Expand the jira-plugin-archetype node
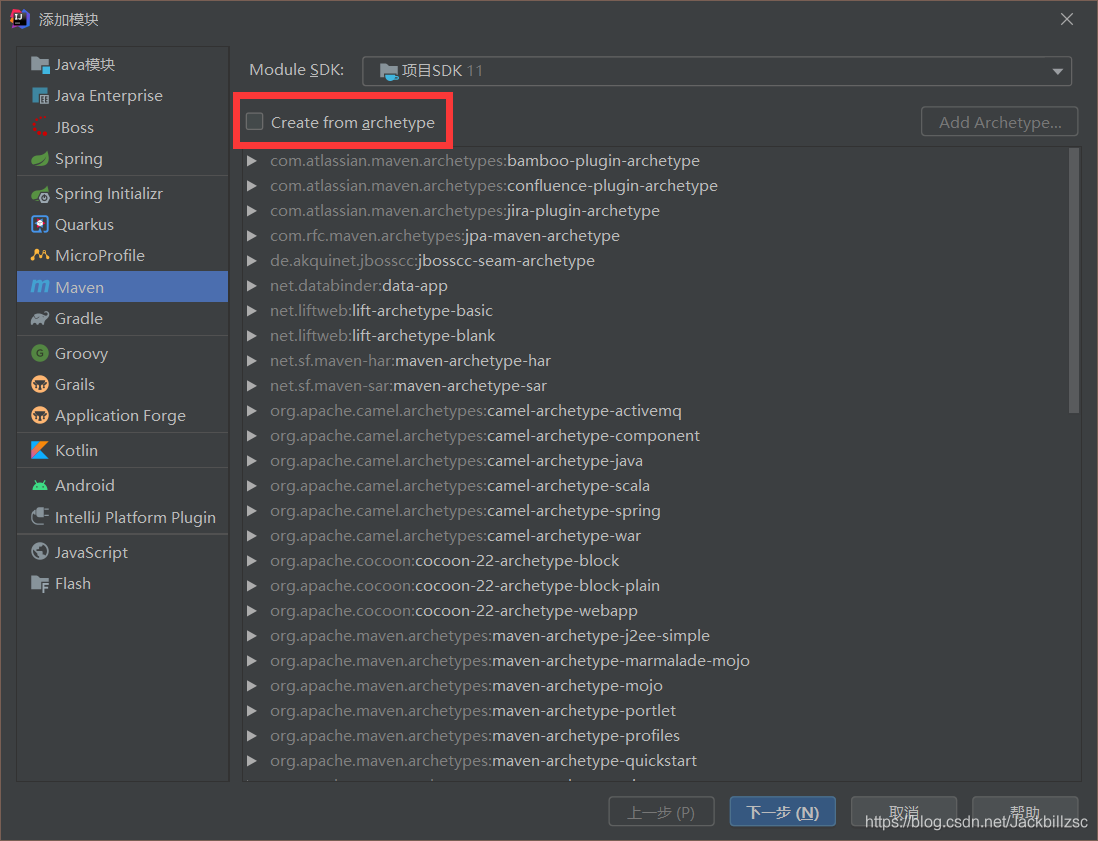This screenshot has height=841, width=1098. pos(252,211)
